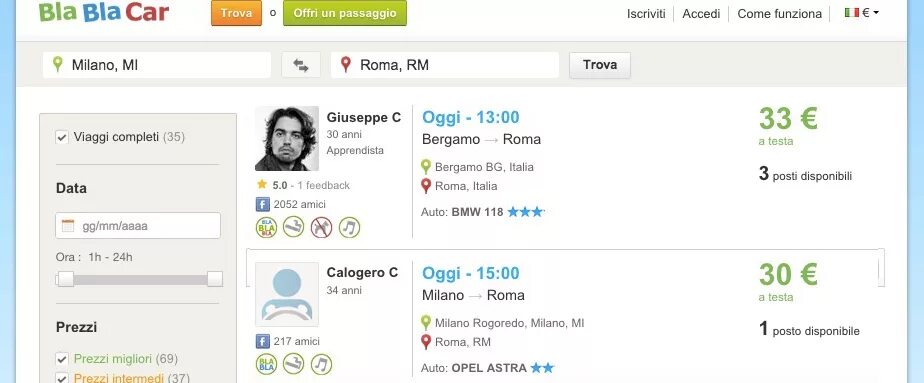Image resolution: width=924 pixels, height=383 pixels.
Task: Click the Milano, MI departure field
Action: (157, 65)
